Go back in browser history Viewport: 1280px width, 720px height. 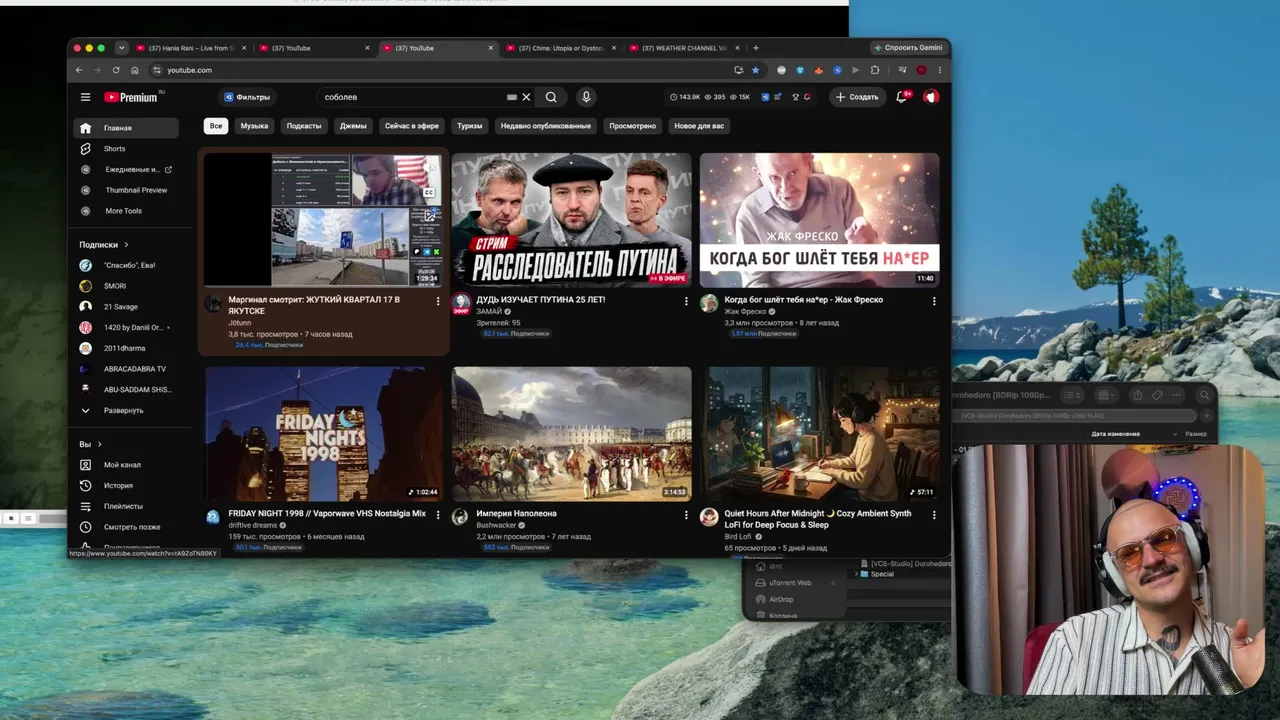79,70
